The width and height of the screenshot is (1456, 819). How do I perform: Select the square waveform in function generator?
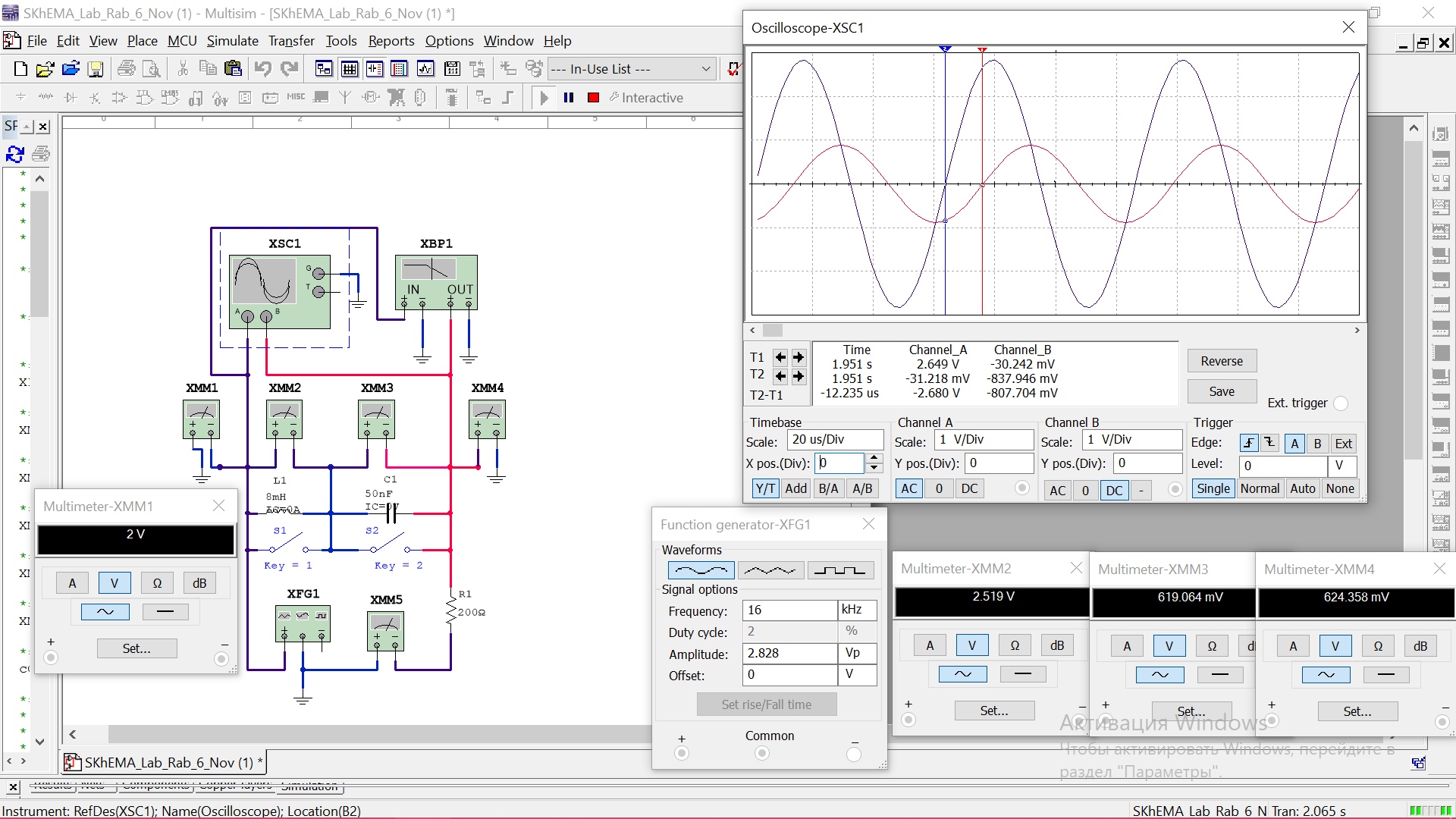click(839, 570)
